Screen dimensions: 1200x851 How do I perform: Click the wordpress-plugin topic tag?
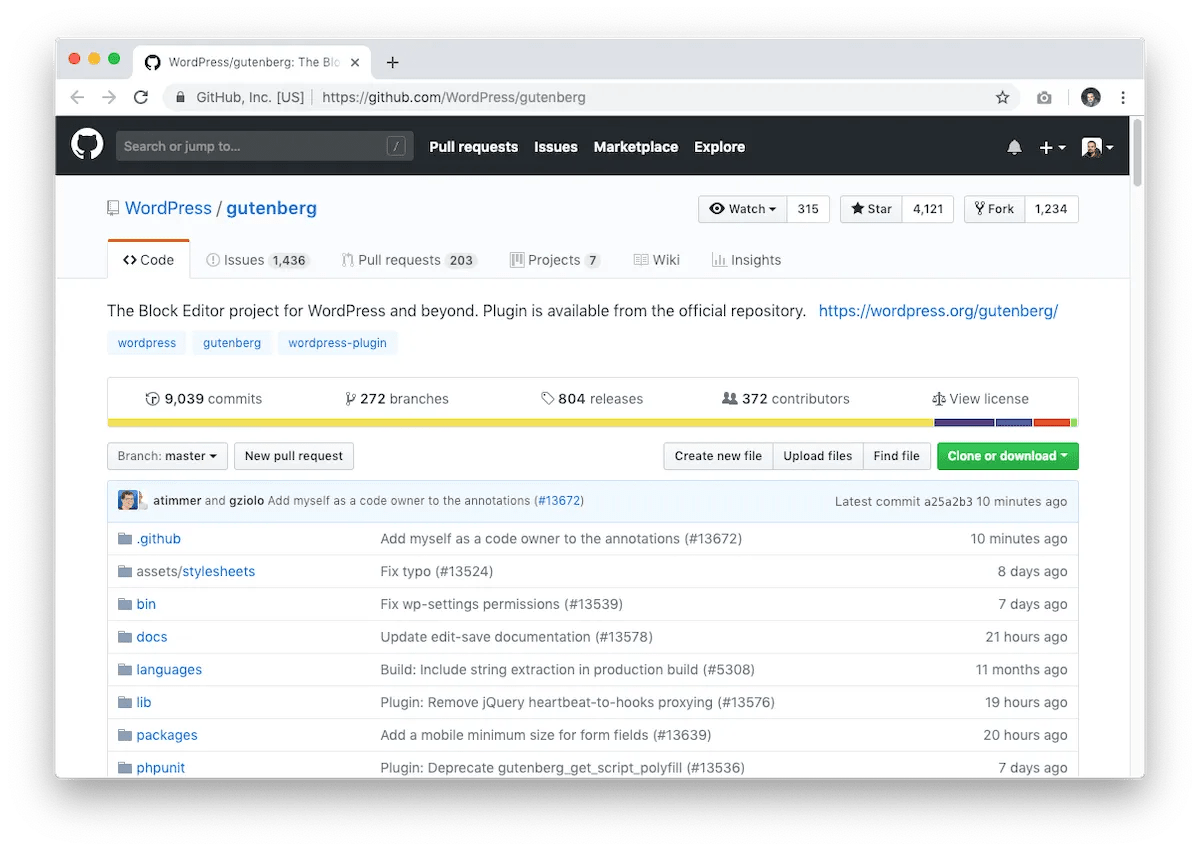(x=338, y=343)
